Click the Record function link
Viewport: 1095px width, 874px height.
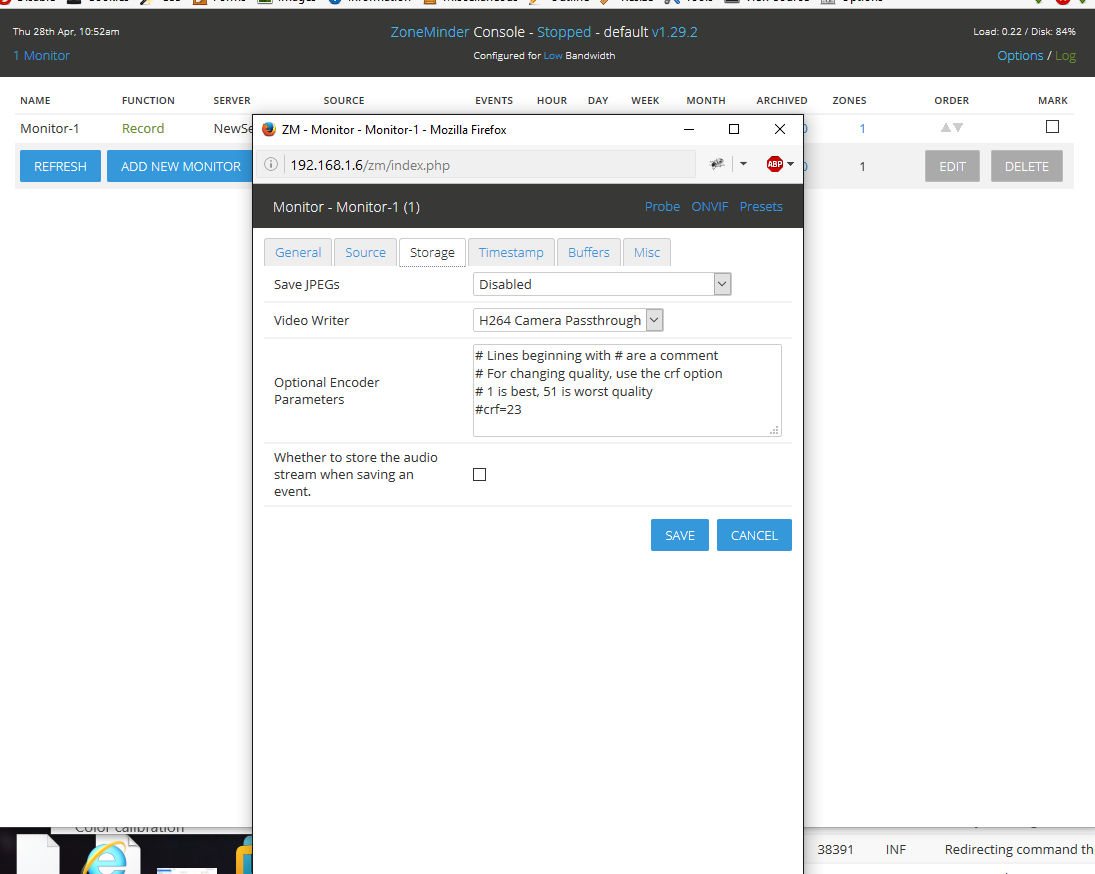[x=143, y=128]
